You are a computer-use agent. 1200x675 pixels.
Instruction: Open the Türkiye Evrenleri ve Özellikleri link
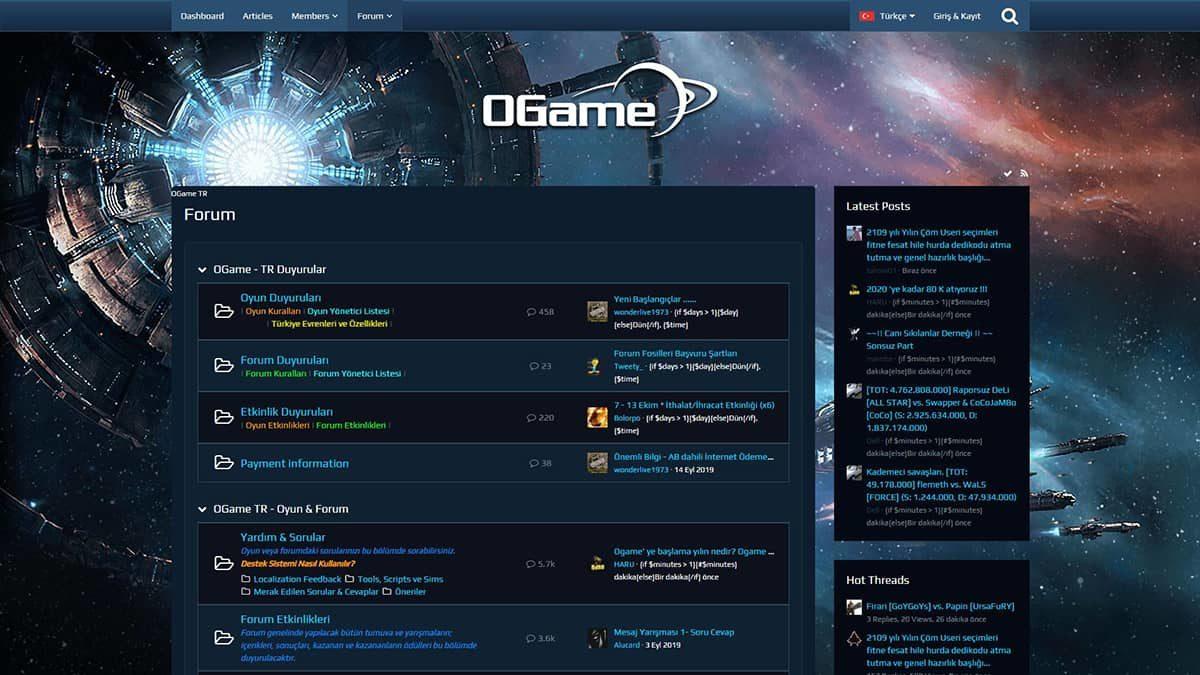point(329,324)
